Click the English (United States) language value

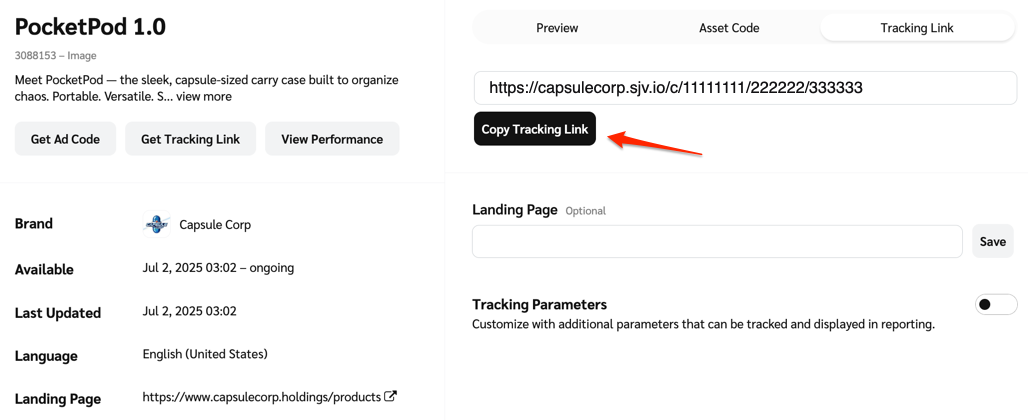tap(205, 354)
